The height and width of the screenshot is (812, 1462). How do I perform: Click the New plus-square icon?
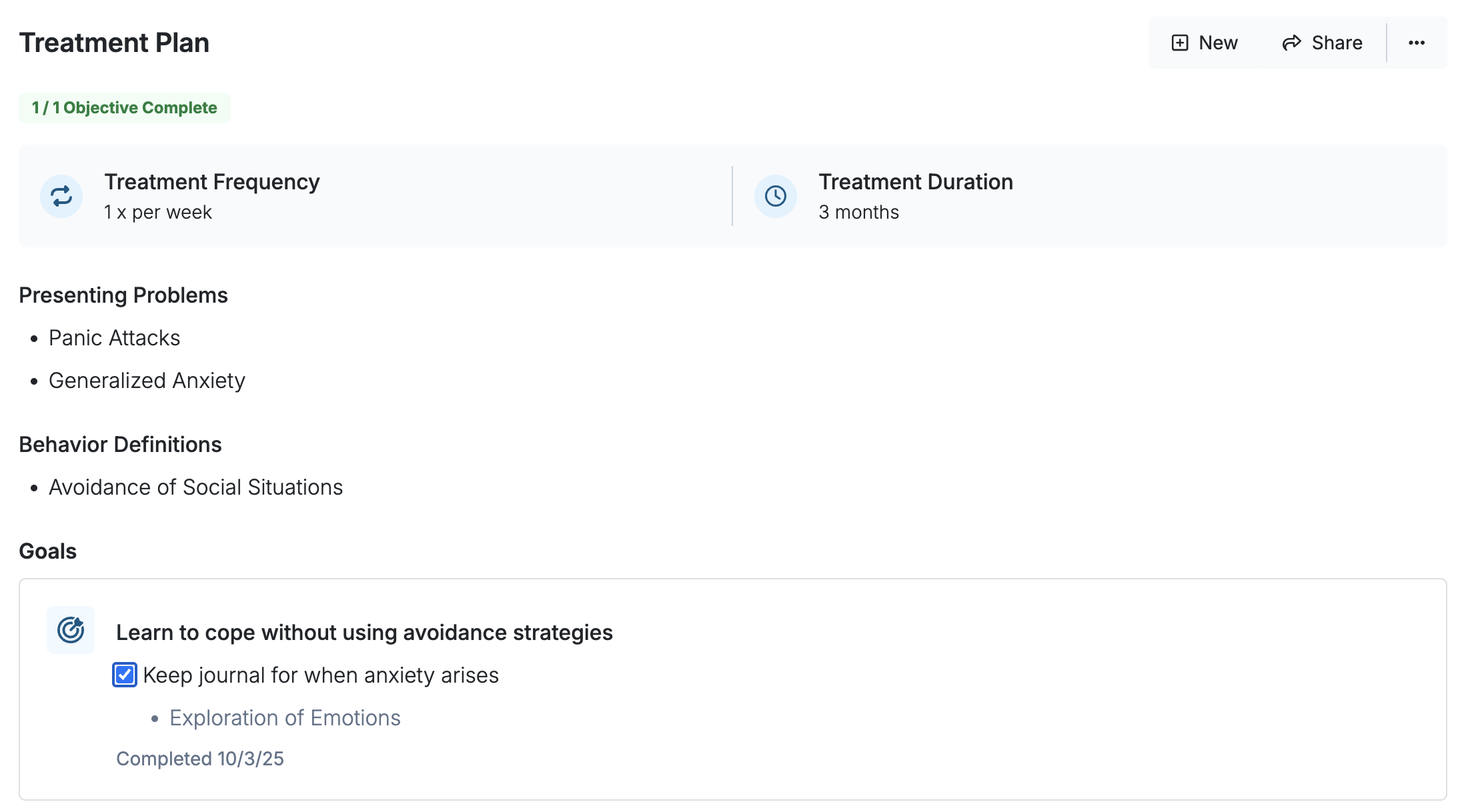1180,43
